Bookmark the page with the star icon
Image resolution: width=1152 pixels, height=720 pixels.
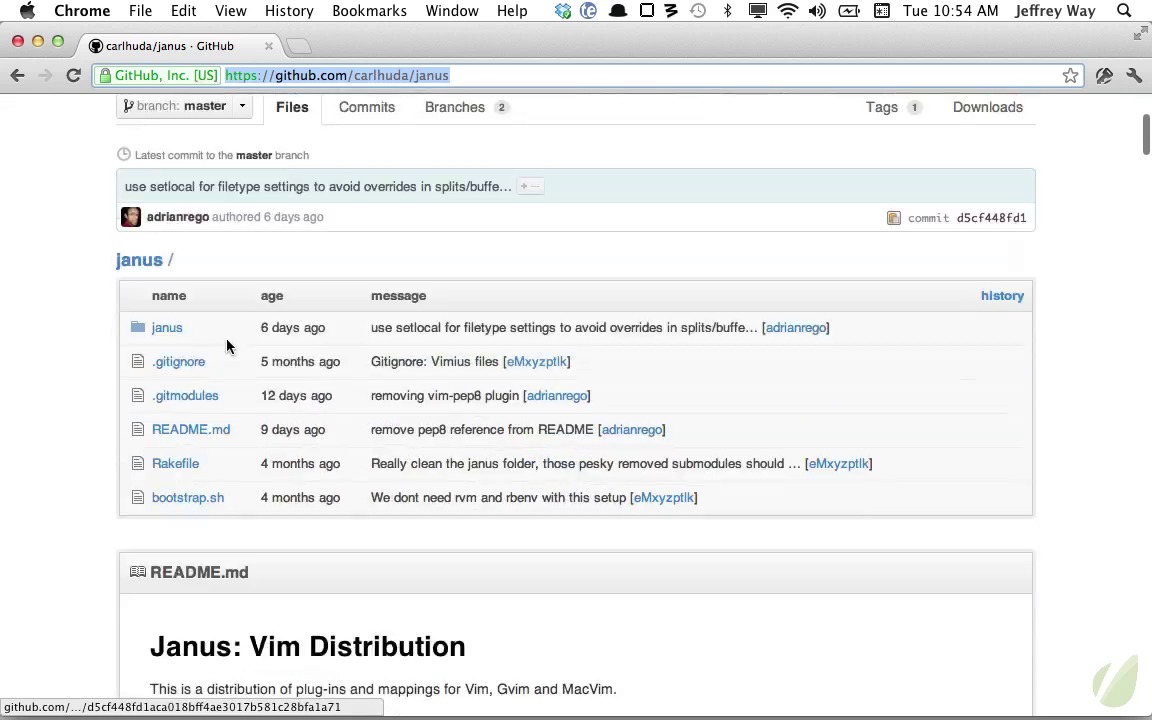[x=1070, y=75]
